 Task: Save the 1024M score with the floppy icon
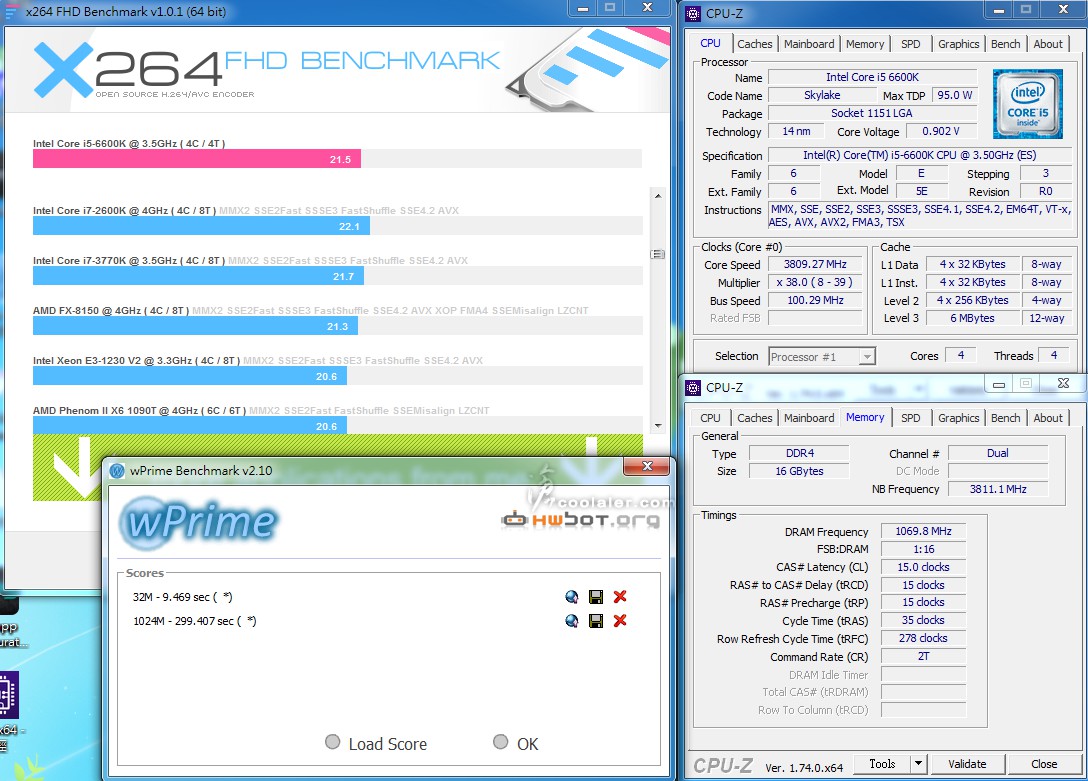coord(595,621)
